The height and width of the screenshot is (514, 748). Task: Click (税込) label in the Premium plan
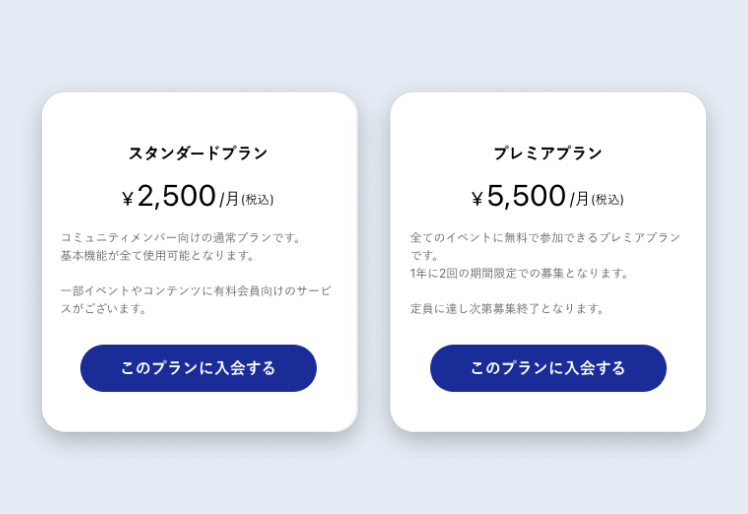coord(607,200)
